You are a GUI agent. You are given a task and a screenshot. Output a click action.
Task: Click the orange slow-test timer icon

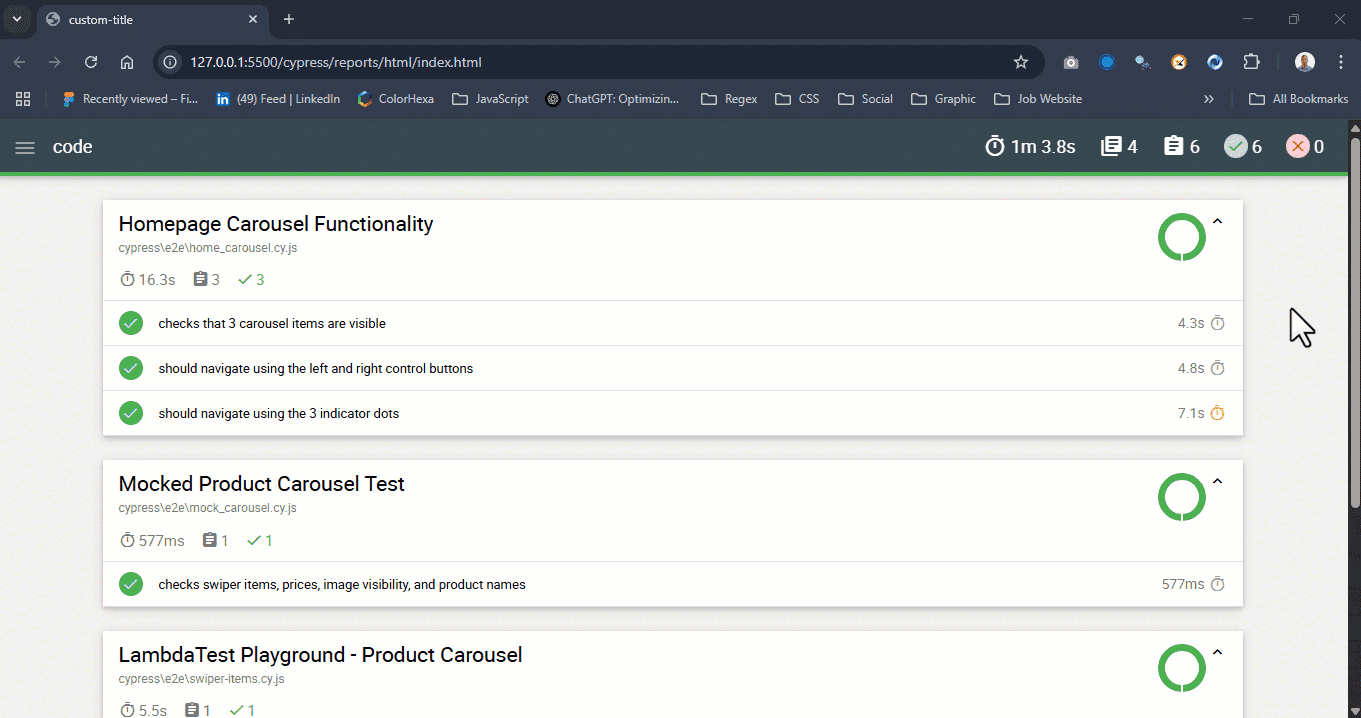tap(1217, 413)
